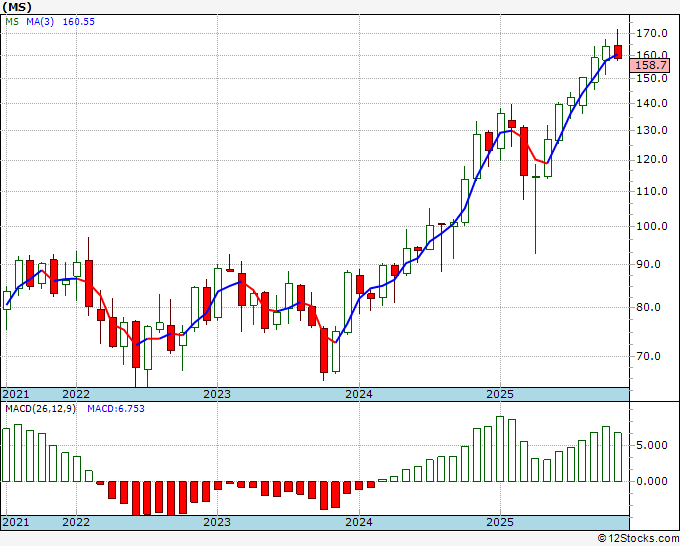The height and width of the screenshot is (546, 680).
Task: Click the MA(3) legend label
Action: [x=40, y=22]
